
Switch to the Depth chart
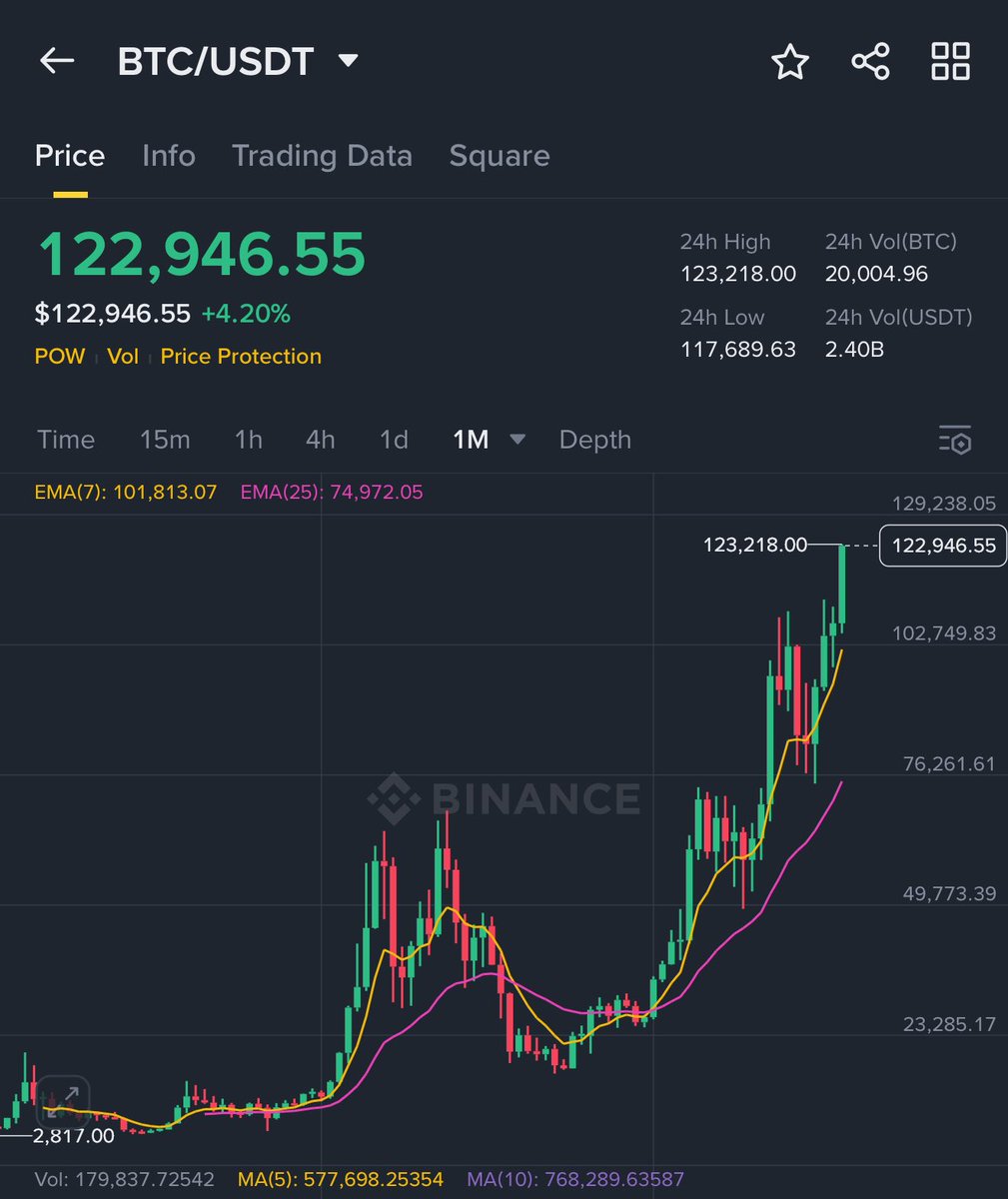(x=595, y=440)
